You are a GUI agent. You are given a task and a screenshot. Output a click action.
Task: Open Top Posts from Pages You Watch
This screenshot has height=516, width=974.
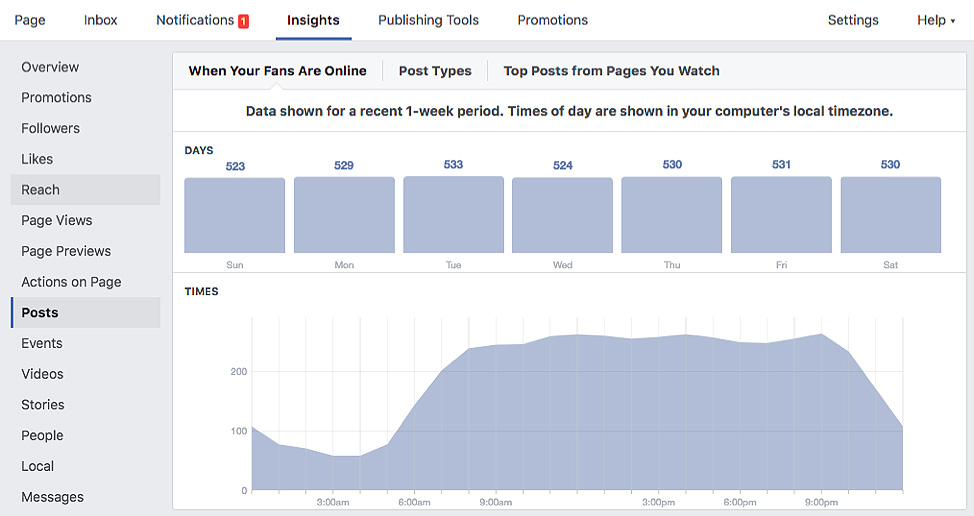pos(611,71)
